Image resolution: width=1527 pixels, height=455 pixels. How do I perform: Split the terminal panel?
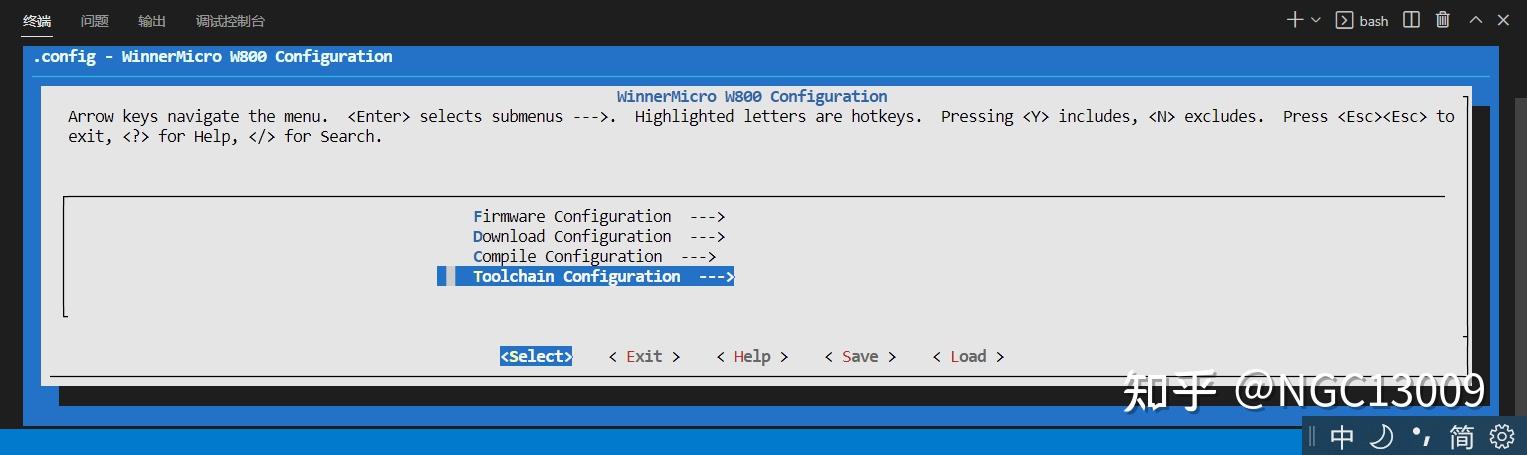pos(1411,20)
